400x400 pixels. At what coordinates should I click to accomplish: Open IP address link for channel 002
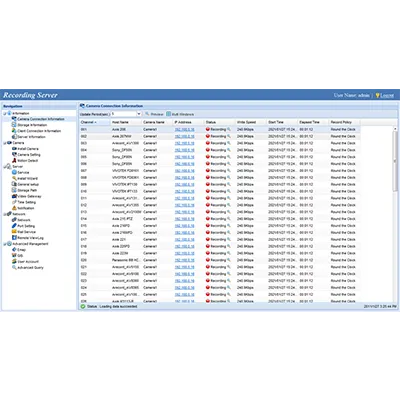pyautogui.click(x=184, y=136)
